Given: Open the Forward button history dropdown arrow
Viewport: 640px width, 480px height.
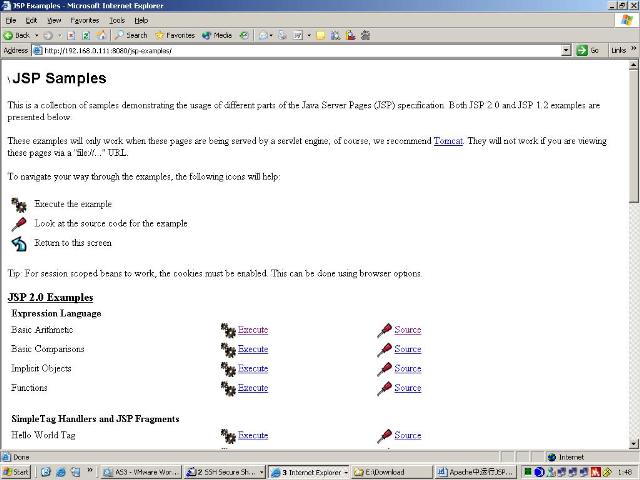Looking at the screenshot, I should [x=59, y=36].
